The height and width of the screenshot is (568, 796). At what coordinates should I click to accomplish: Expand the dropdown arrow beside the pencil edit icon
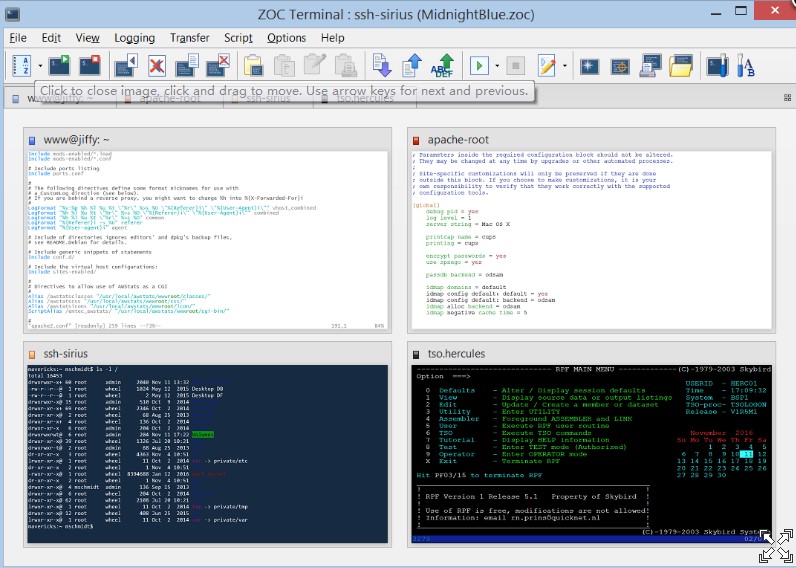[565, 66]
